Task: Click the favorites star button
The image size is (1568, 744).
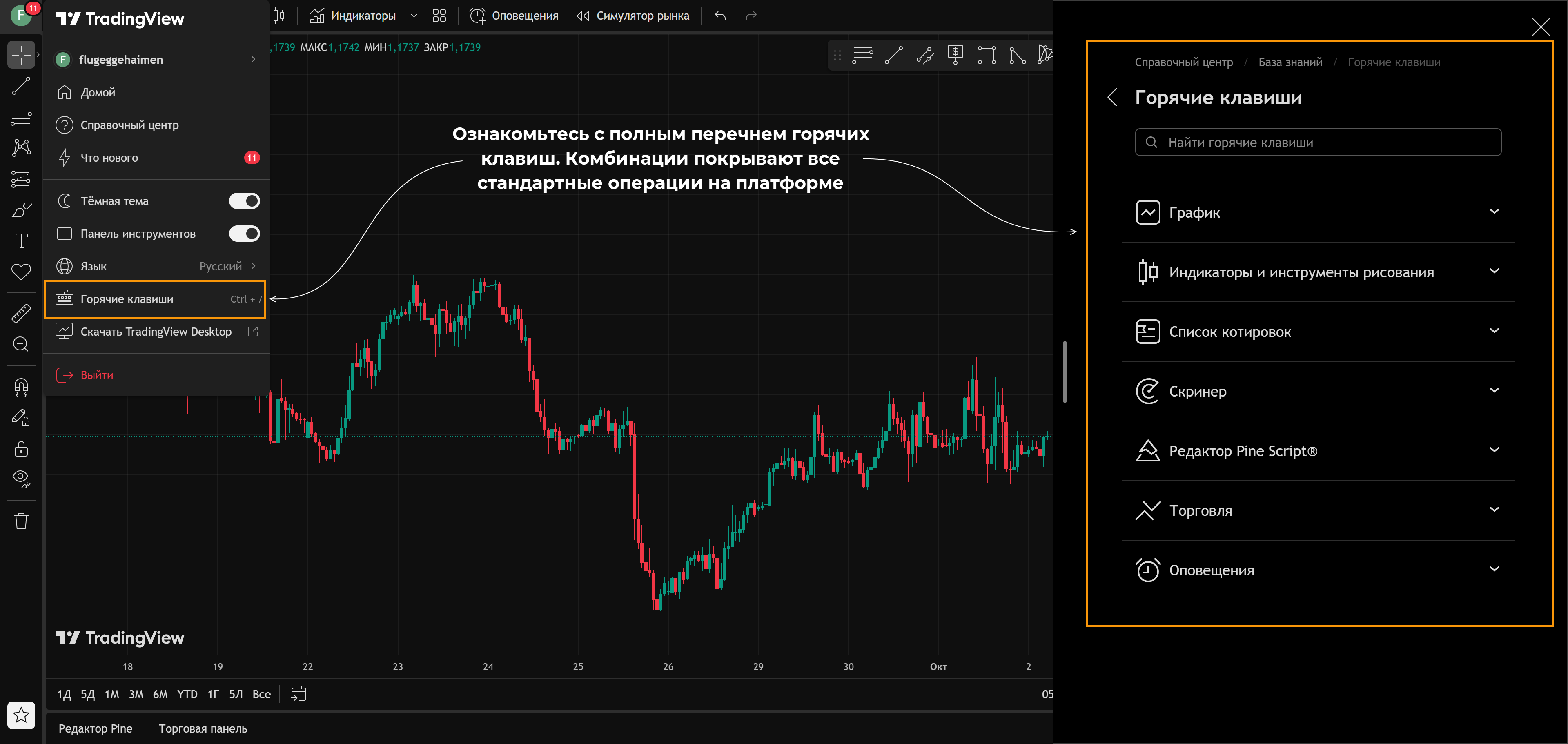Action: click(x=21, y=715)
